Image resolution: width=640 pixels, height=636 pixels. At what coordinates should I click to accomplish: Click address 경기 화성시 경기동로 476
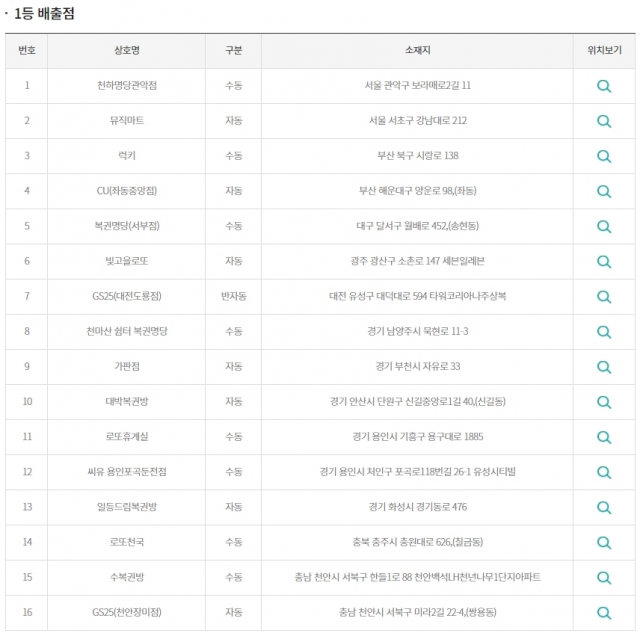click(418, 507)
